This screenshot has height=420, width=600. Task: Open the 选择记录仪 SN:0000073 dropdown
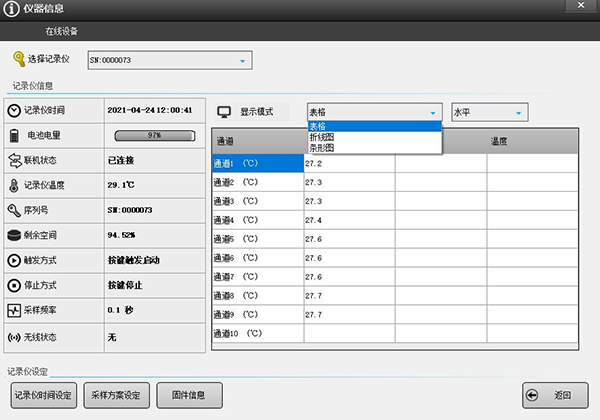pyautogui.click(x=170, y=60)
